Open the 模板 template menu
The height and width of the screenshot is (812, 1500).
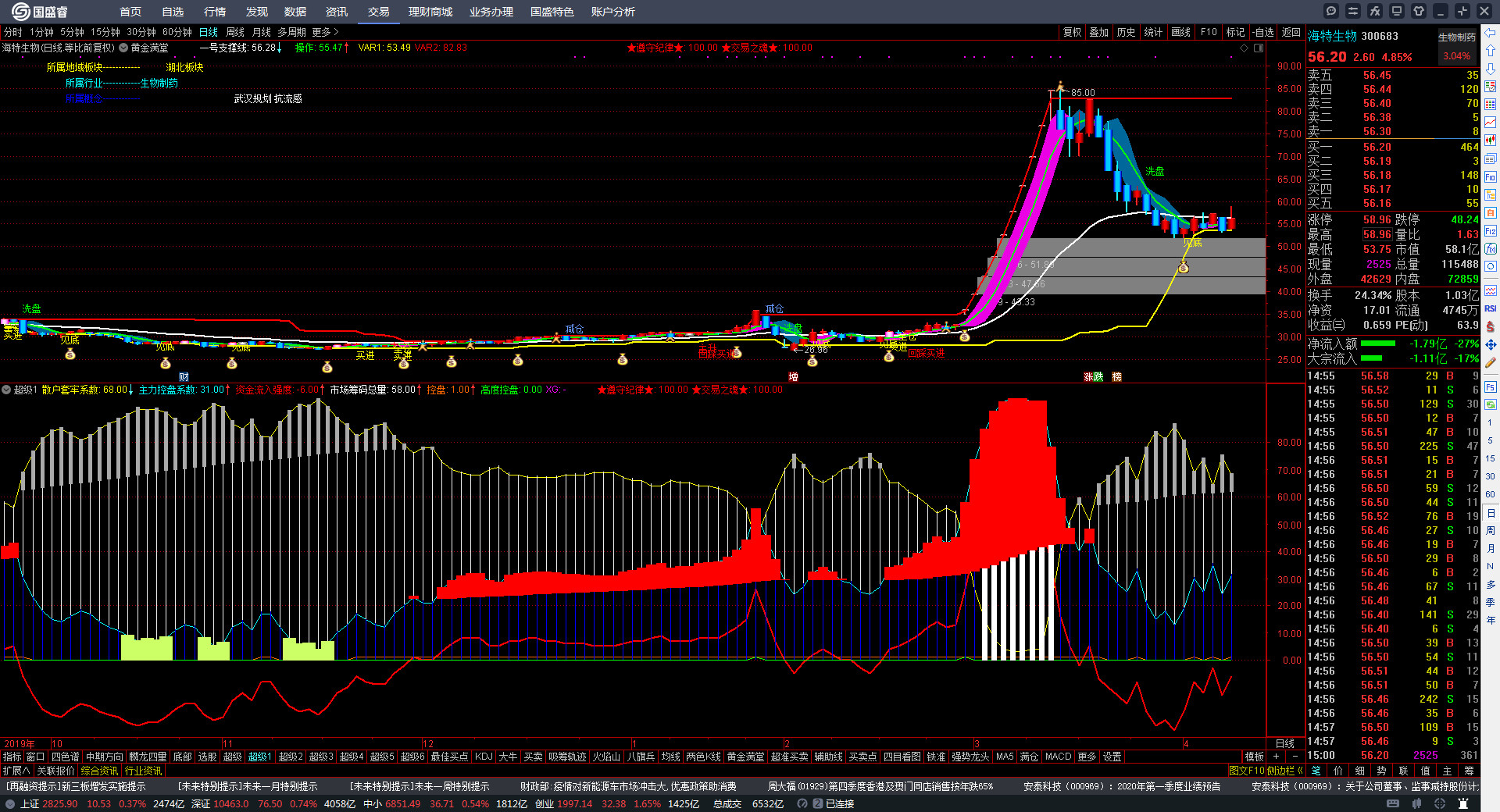pyautogui.click(x=1254, y=756)
